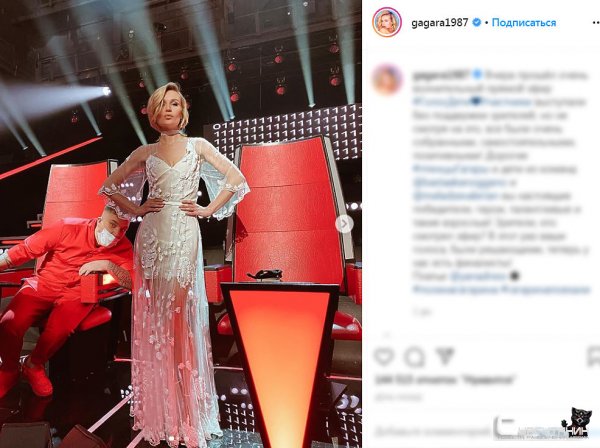Click the blurred avatar beside the caption
The image size is (600, 448).
[387, 80]
